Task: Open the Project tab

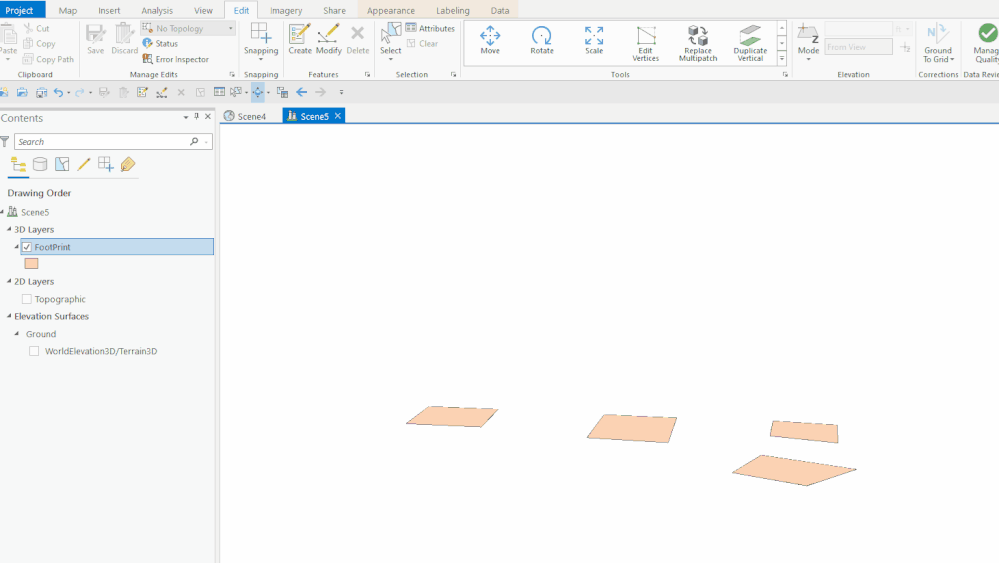Action: pyautogui.click(x=19, y=10)
